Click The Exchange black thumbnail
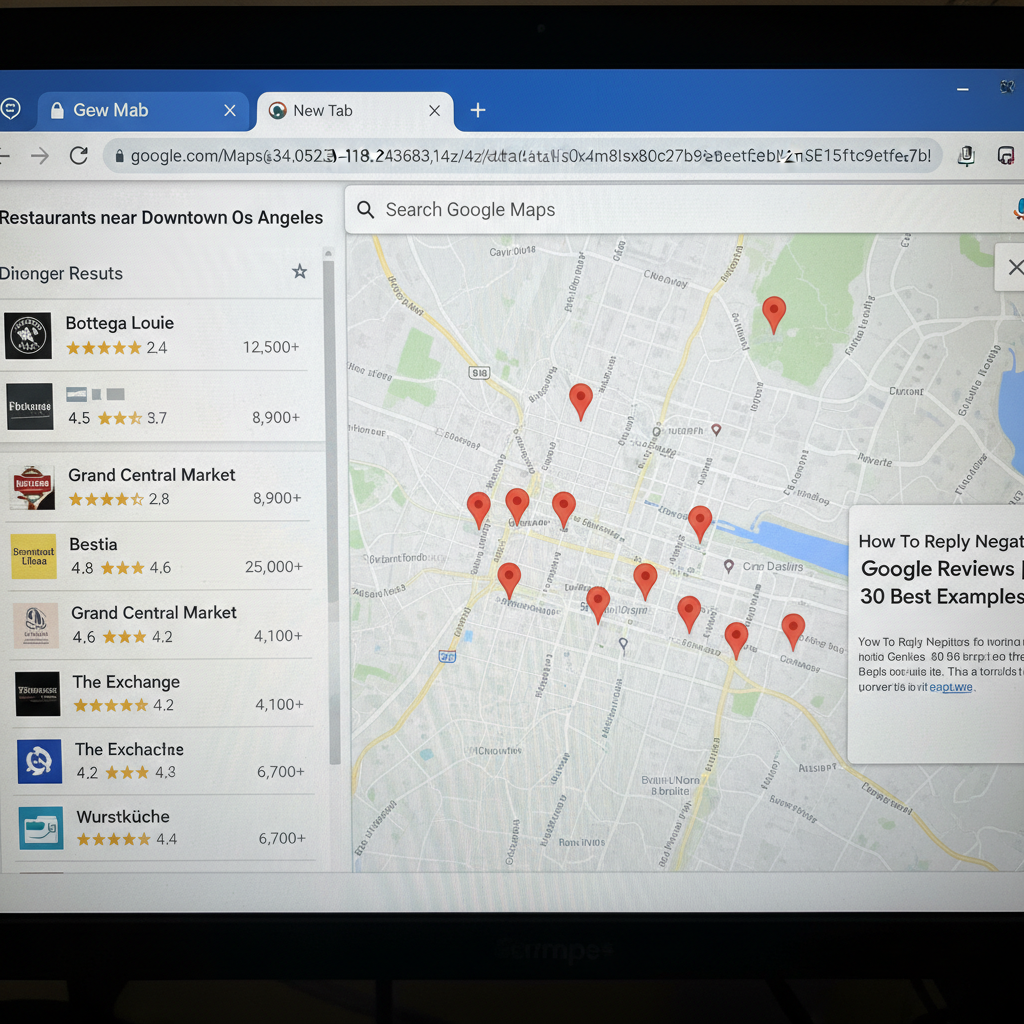This screenshot has height=1024, width=1024. [x=38, y=694]
